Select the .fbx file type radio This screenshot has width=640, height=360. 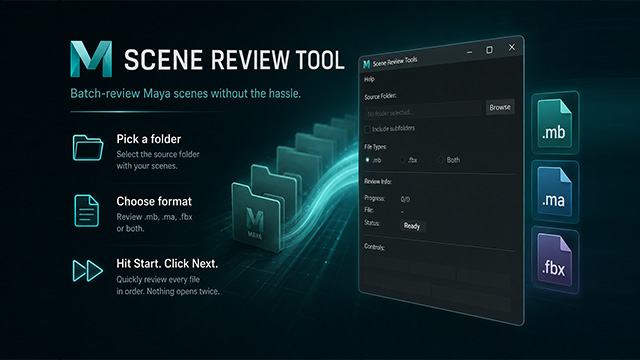coord(402,160)
